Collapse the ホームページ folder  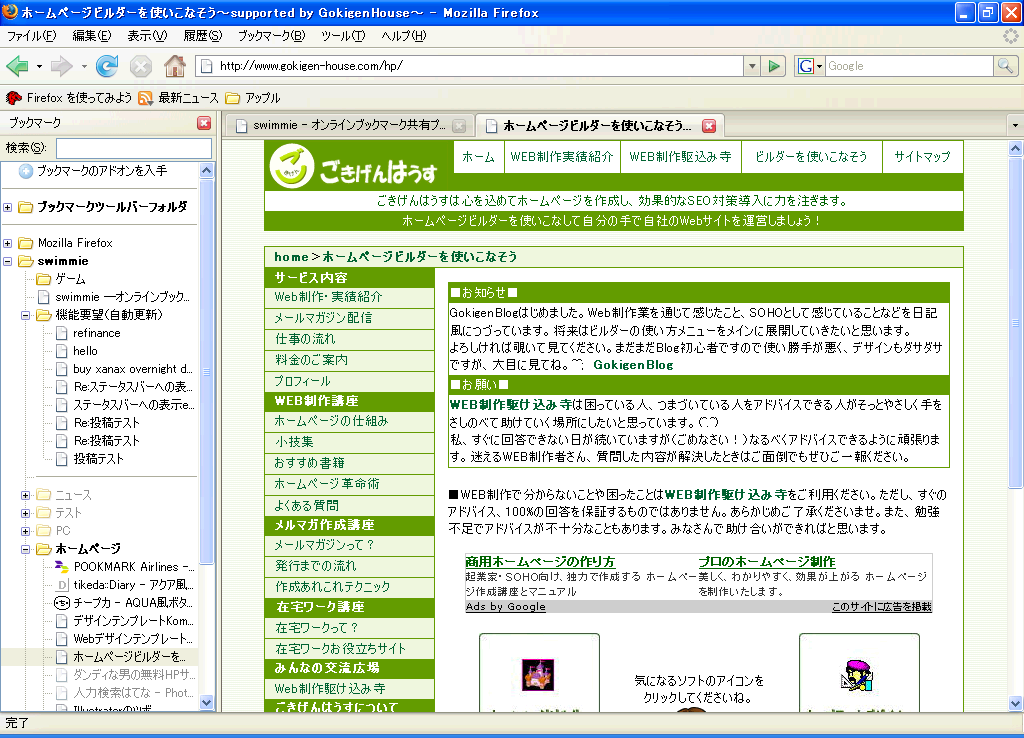click(25, 549)
